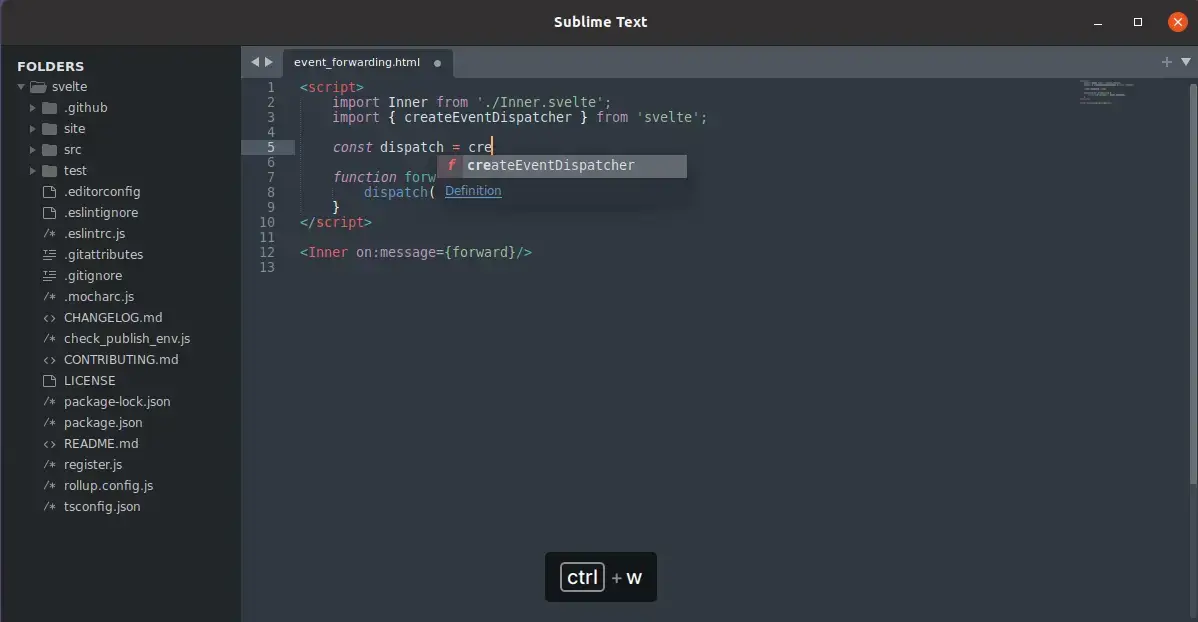The width and height of the screenshot is (1198, 622).
Task: Open the tab list dropdown arrow
Action: 1186,62
